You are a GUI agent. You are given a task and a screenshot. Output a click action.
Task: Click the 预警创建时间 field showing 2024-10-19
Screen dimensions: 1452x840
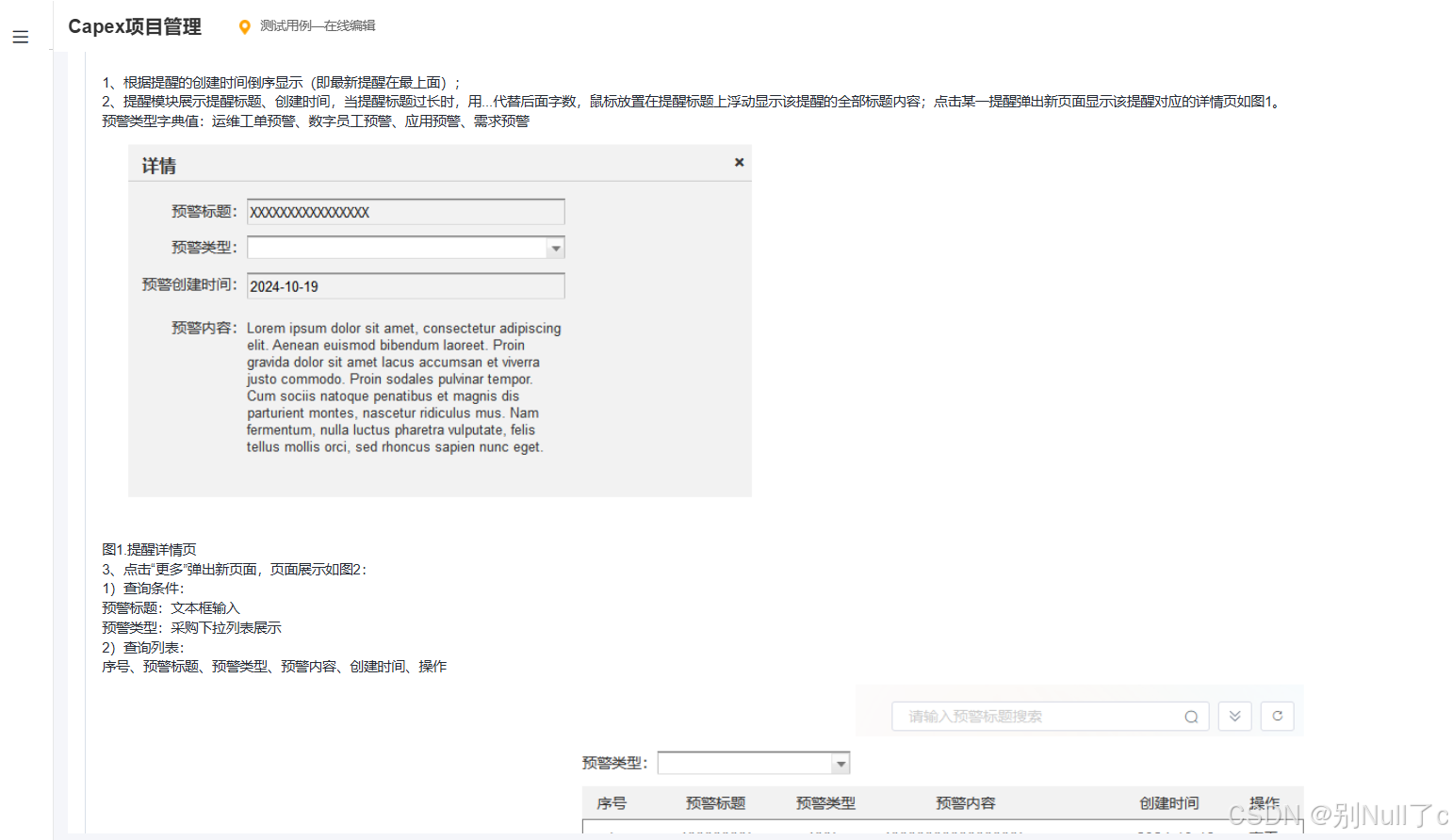pyautogui.click(x=405, y=285)
